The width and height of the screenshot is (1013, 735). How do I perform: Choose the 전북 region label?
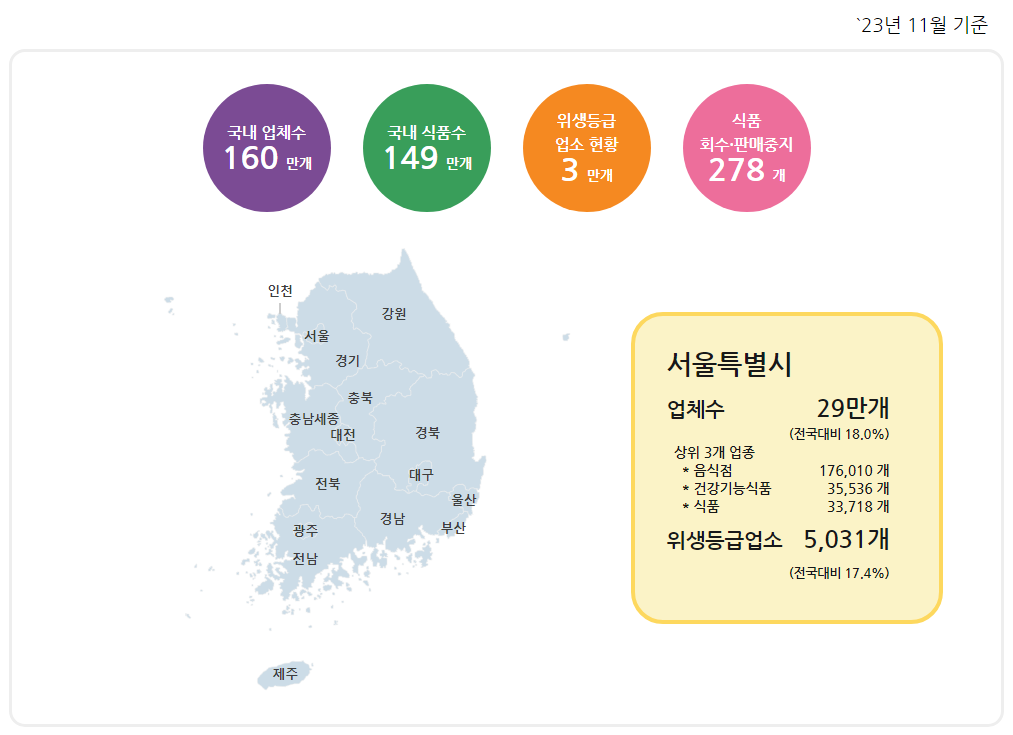328,484
